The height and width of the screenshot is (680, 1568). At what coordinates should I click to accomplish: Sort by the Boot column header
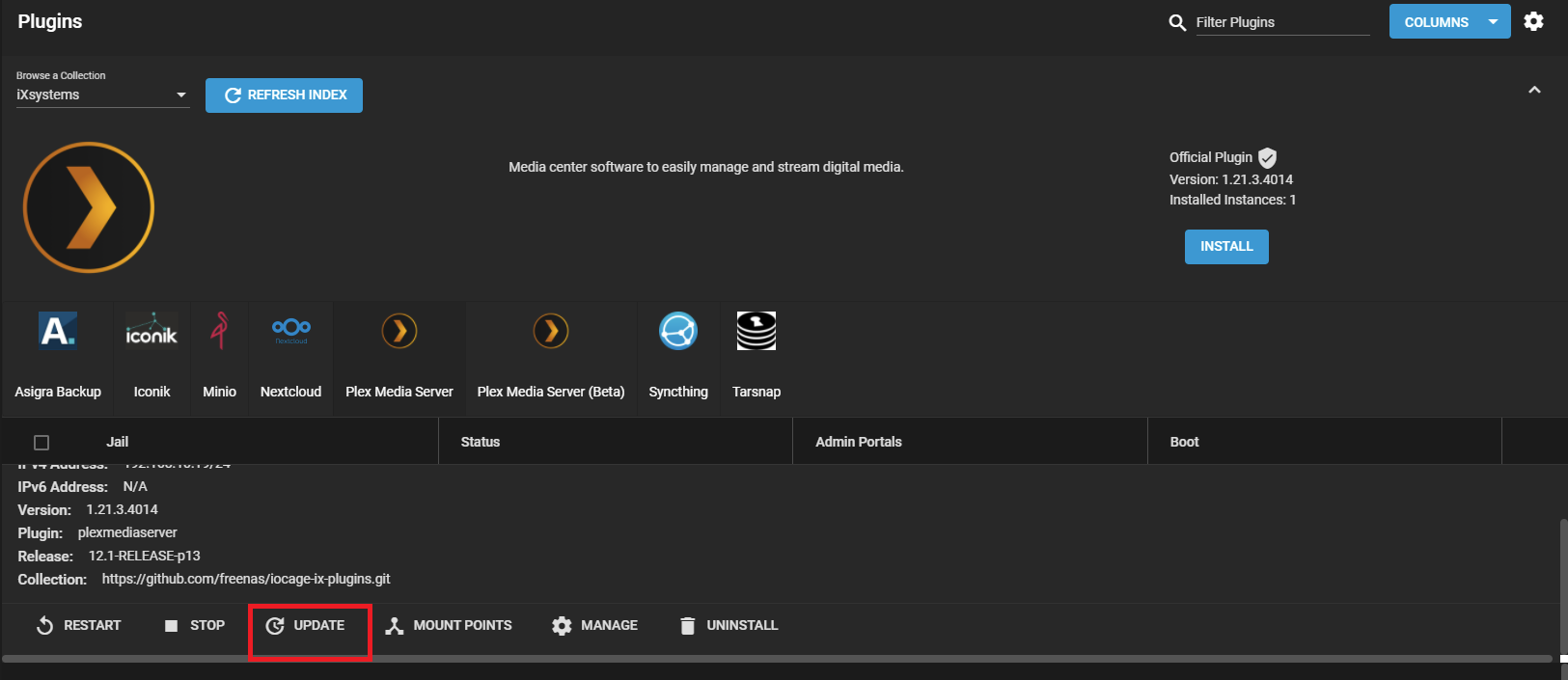(1185, 442)
